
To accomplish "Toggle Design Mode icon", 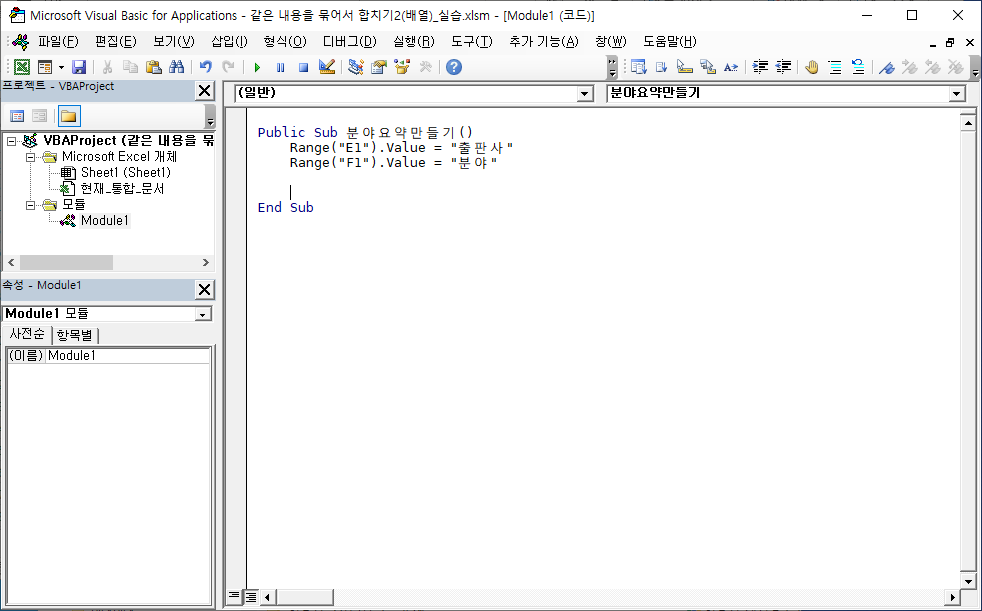I will tap(327, 67).
